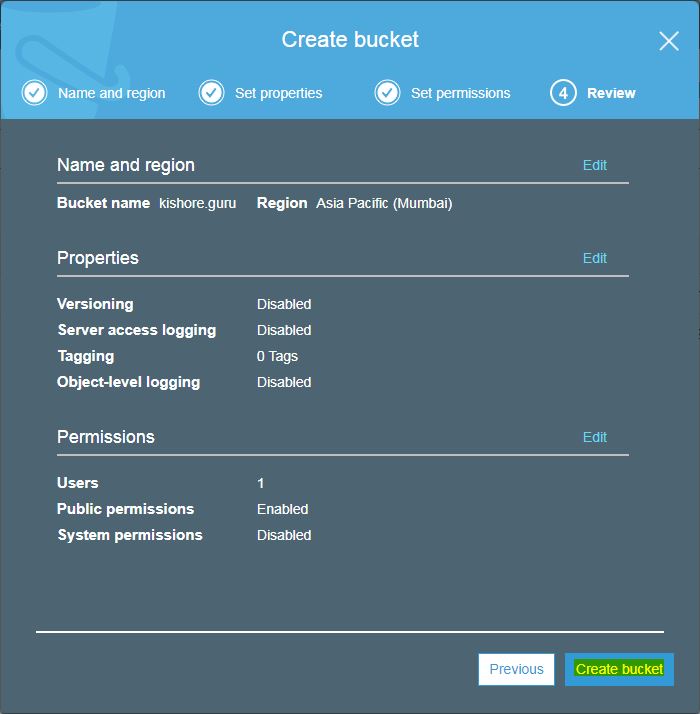Image resolution: width=700 pixels, height=714 pixels.
Task: Click the Create bucket button
Action: pyautogui.click(x=619, y=669)
